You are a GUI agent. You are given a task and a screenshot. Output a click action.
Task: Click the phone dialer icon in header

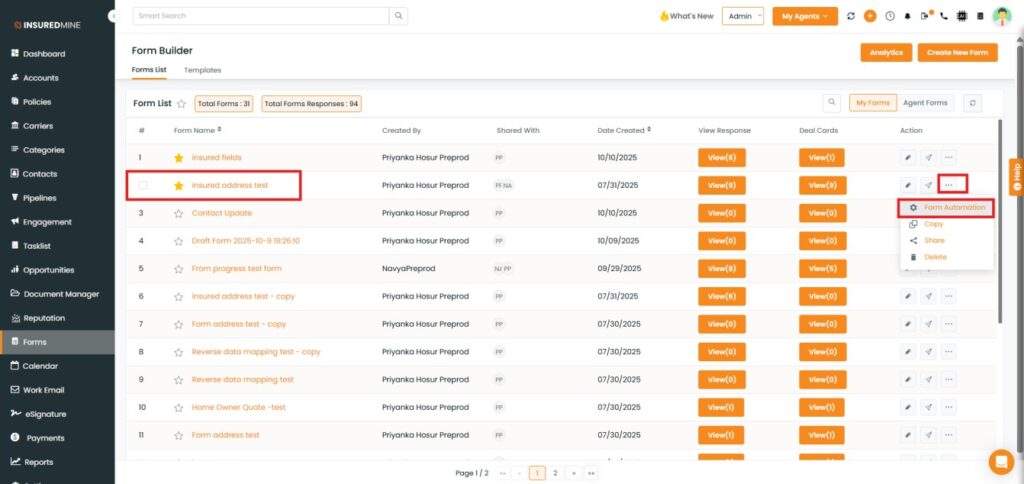[x=944, y=16]
